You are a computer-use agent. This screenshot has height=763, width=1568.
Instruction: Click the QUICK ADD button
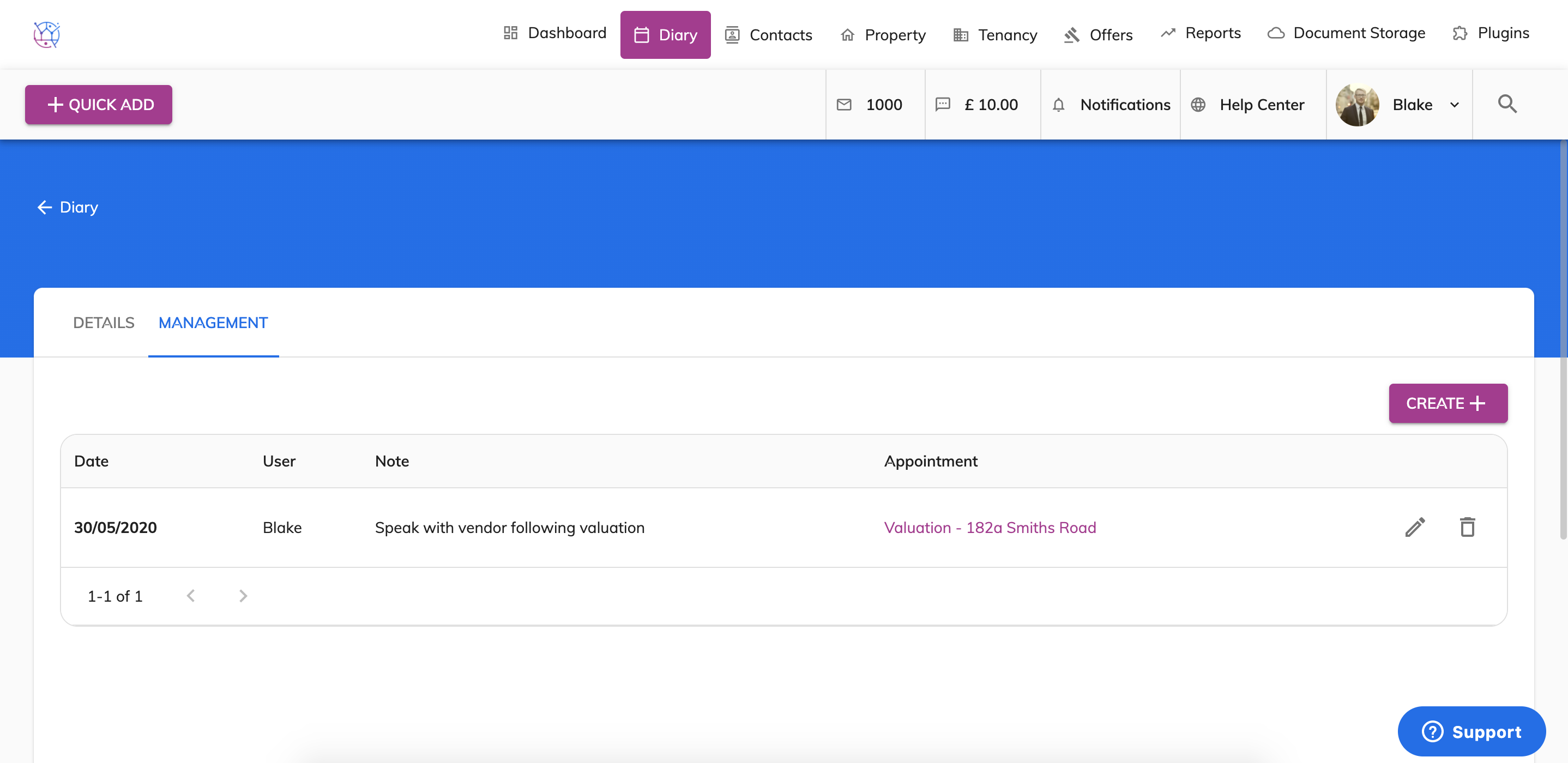pyautogui.click(x=99, y=105)
